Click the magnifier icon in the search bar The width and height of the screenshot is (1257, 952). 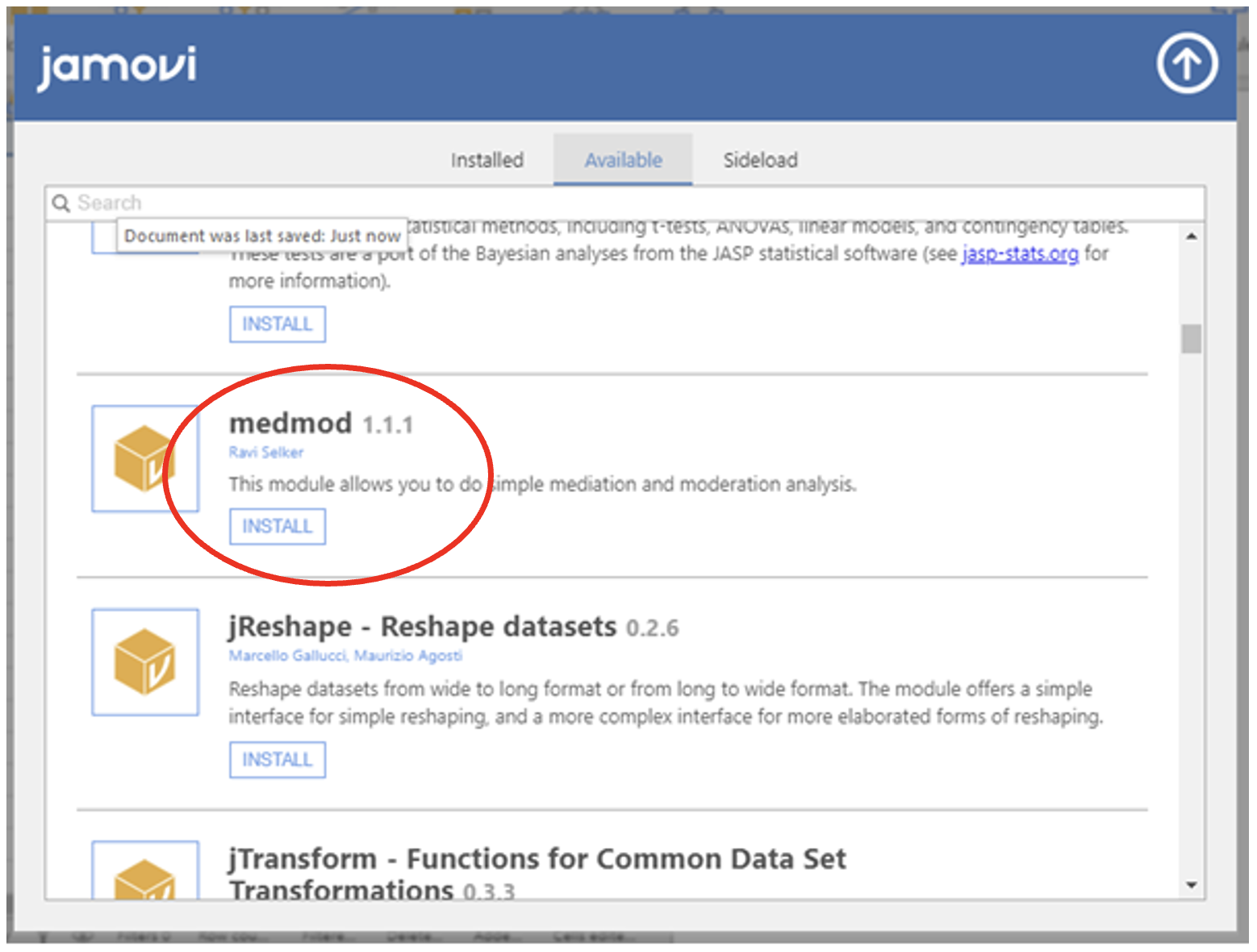point(61,203)
